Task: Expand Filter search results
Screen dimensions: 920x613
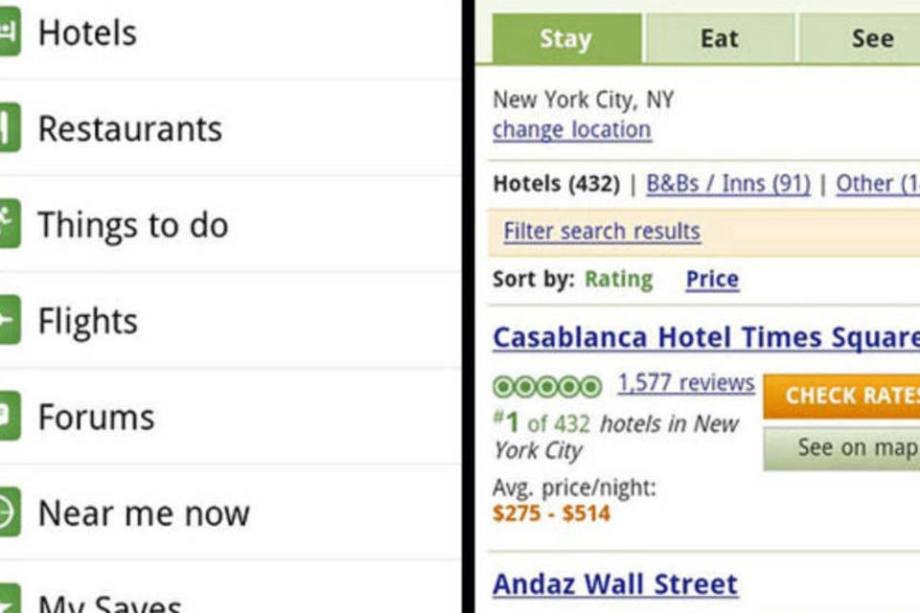Action: pos(601,232)
